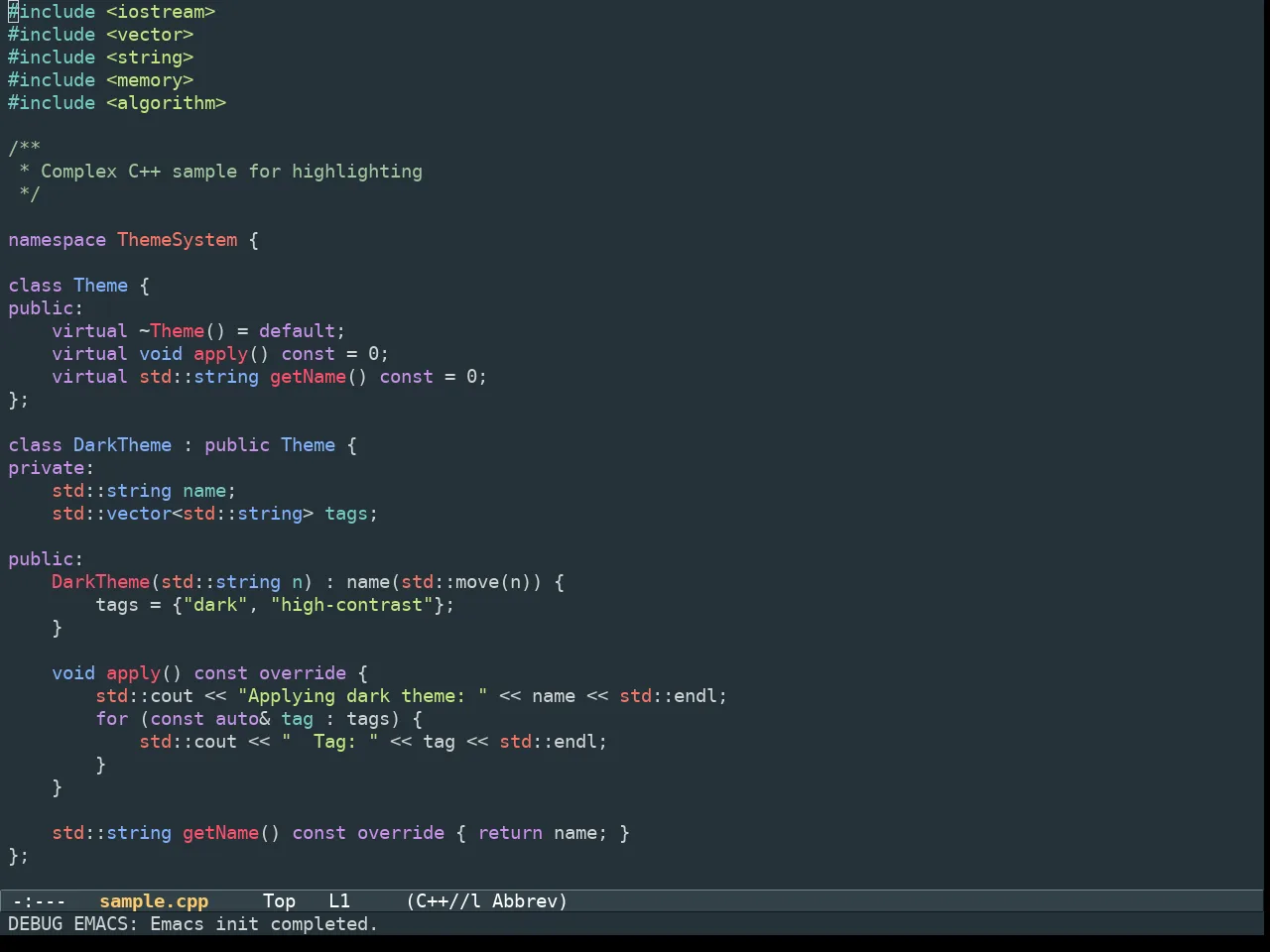
Task: Click the '<algorithm>' include header
Action: pyautogui.click(x=167, y=103)
